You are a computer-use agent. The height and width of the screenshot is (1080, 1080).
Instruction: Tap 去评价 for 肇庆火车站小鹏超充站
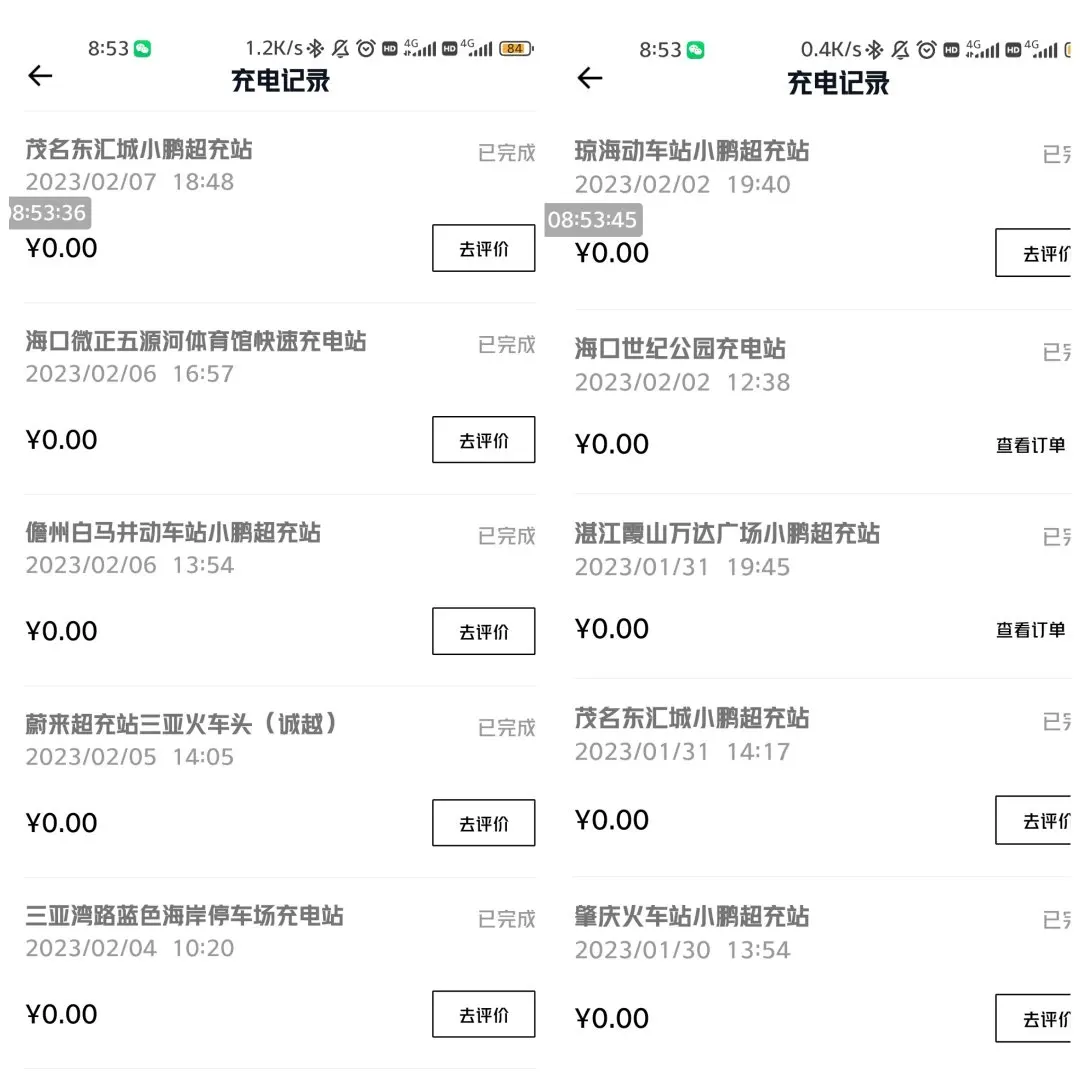[1033, 1018]
